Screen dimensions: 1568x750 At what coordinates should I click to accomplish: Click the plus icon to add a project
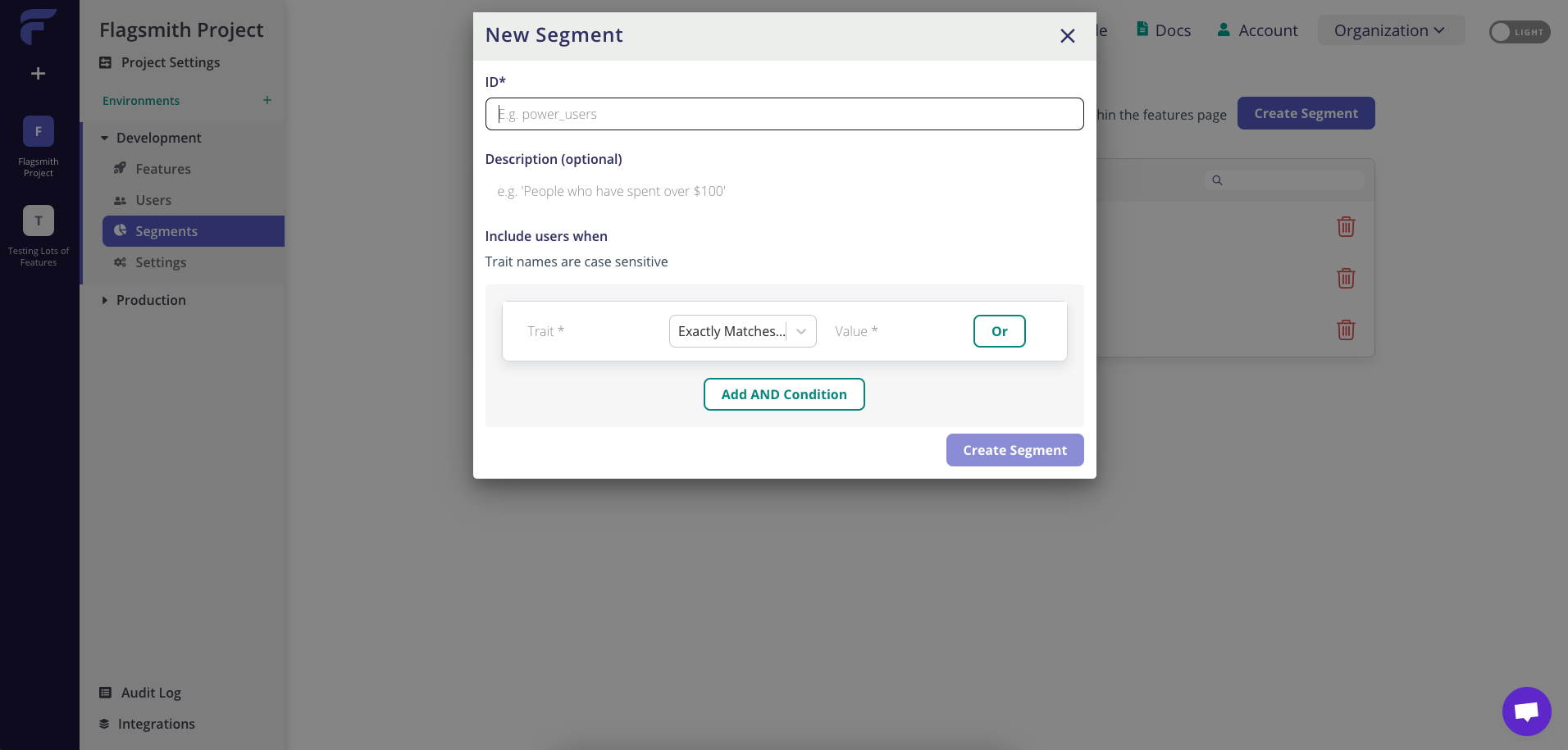(x=38, y=74)
